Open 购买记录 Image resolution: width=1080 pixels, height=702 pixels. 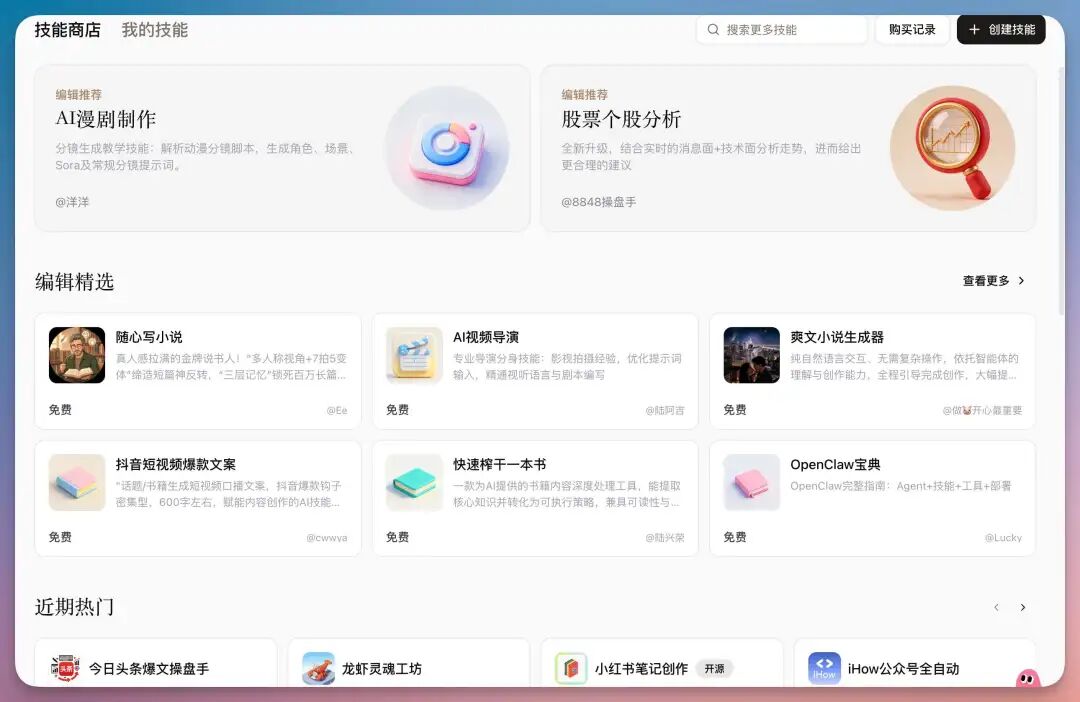tap(911, 29)
